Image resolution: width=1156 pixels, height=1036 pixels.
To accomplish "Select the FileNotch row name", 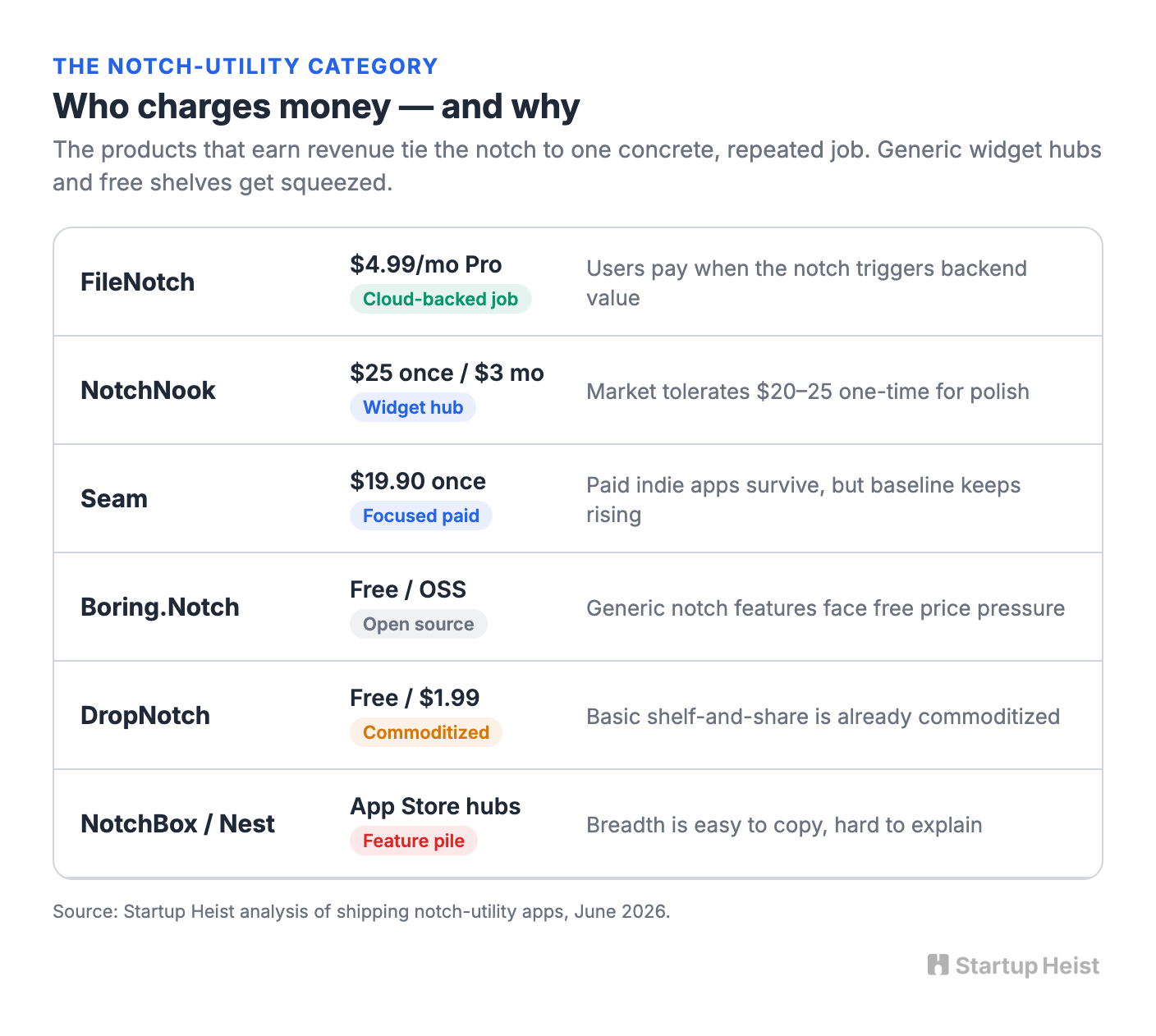I will coord(138,282).
